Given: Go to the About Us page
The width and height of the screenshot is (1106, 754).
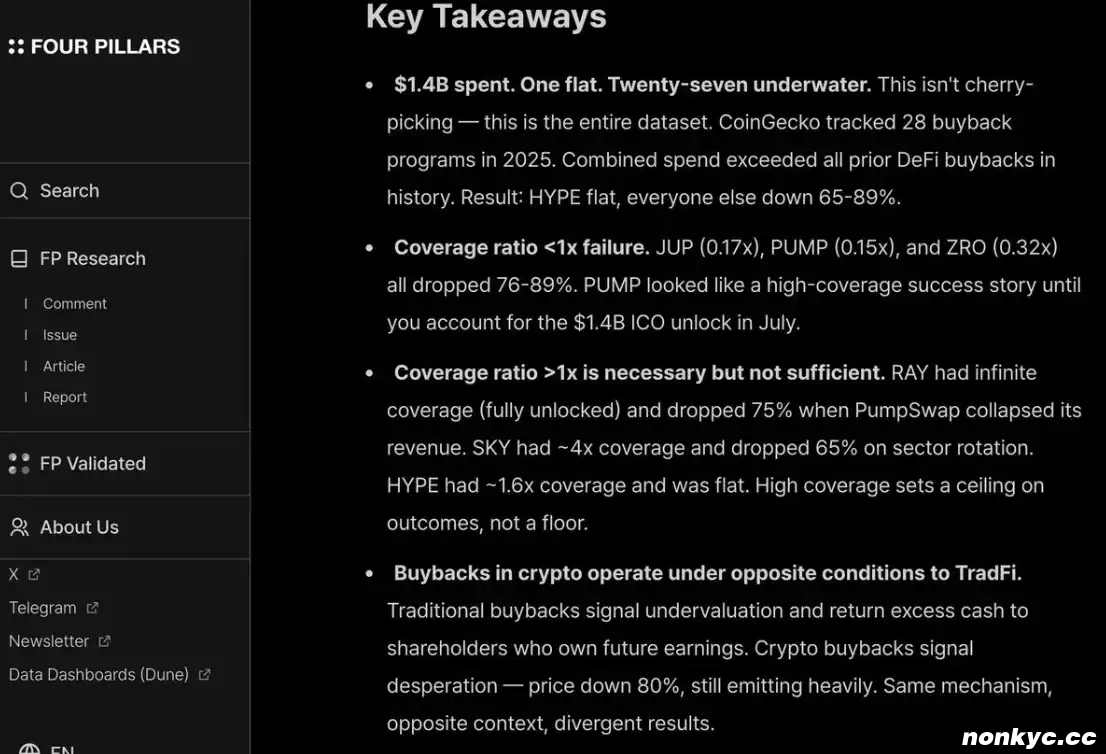Looking at the screenshot, I should [79, 527].
